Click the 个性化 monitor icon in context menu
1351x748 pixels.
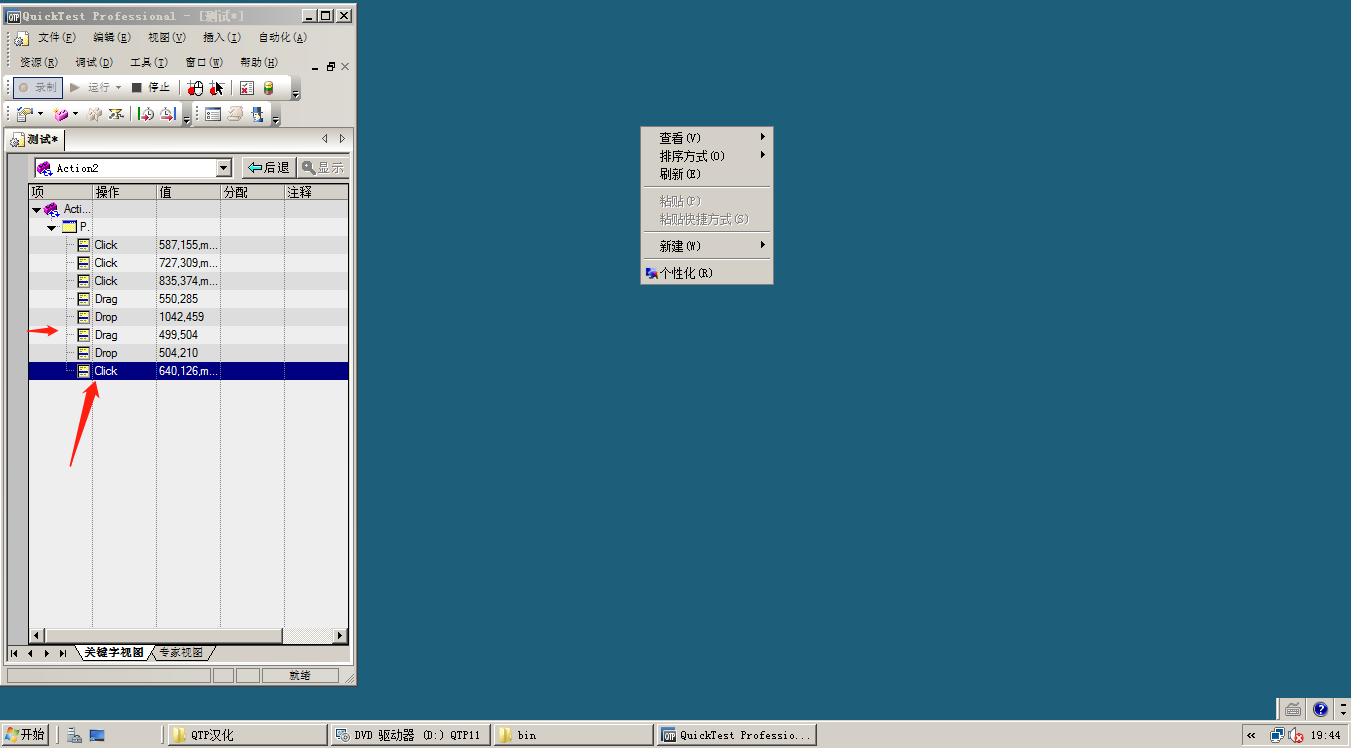click(x=652, y=273)
